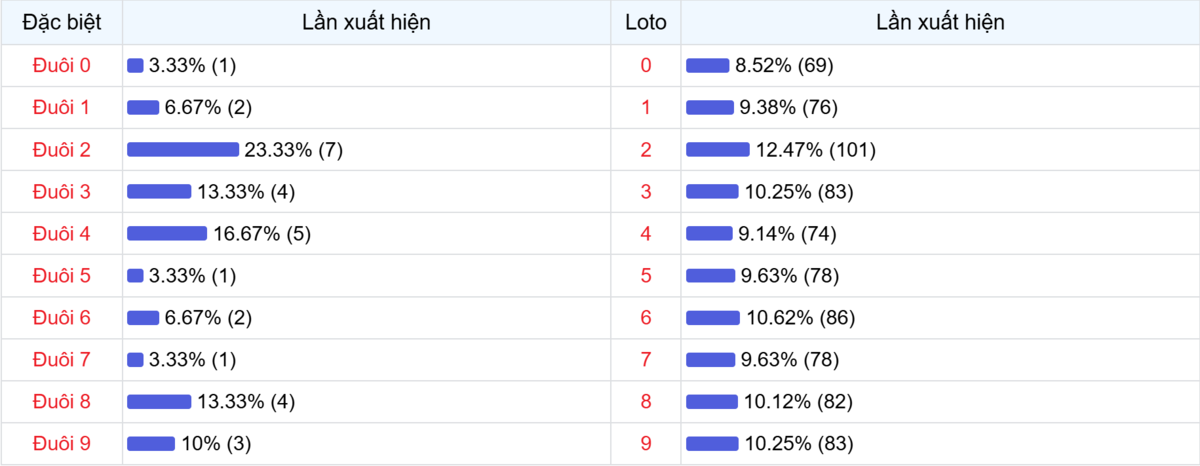The height and width of the screenshot is (466, 1200).
Task: Click Loto number 8 label
Action: tap(645, 402)
